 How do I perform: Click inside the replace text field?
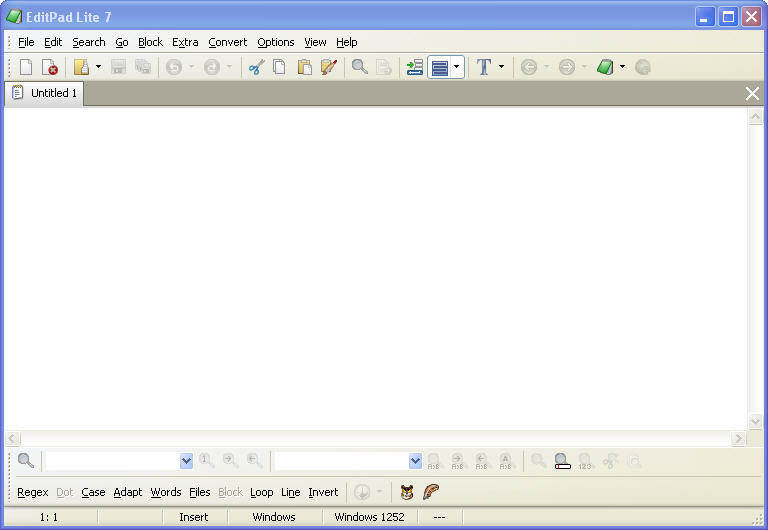tap(341, 461)
